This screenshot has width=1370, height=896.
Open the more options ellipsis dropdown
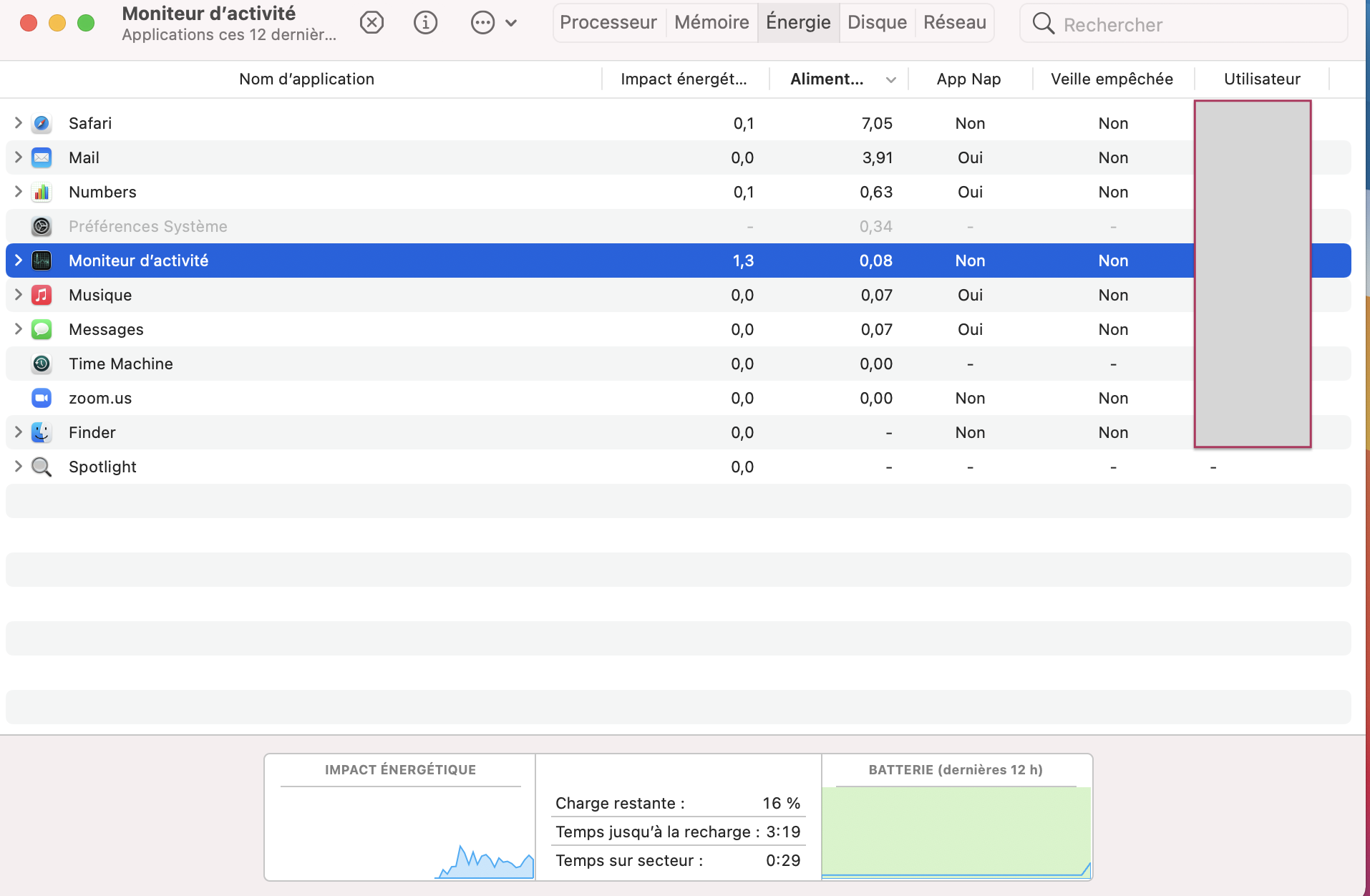[x=493, y=23]
